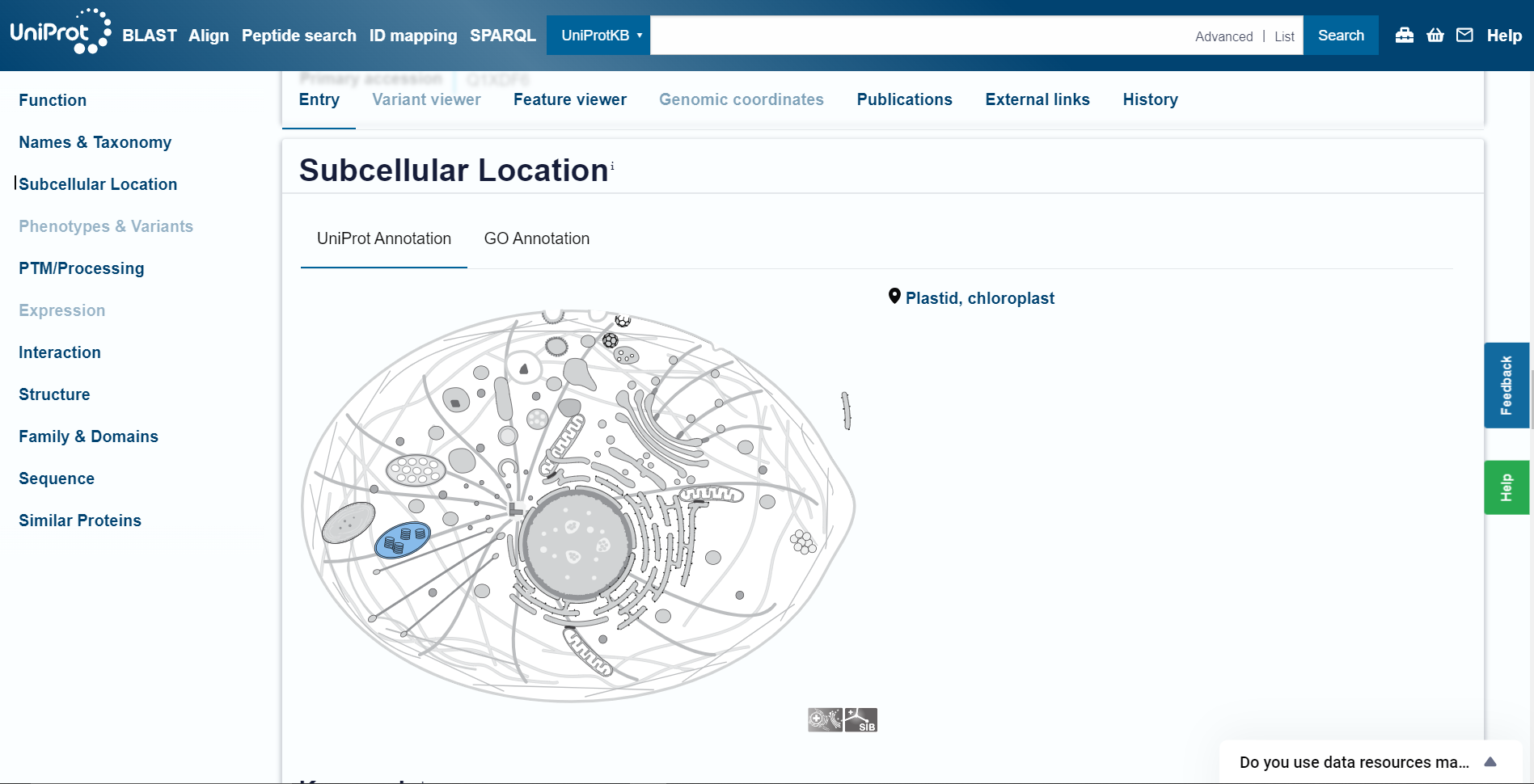Jump to the Function section
Screen dimensions: 1534x784
point(53,100)
